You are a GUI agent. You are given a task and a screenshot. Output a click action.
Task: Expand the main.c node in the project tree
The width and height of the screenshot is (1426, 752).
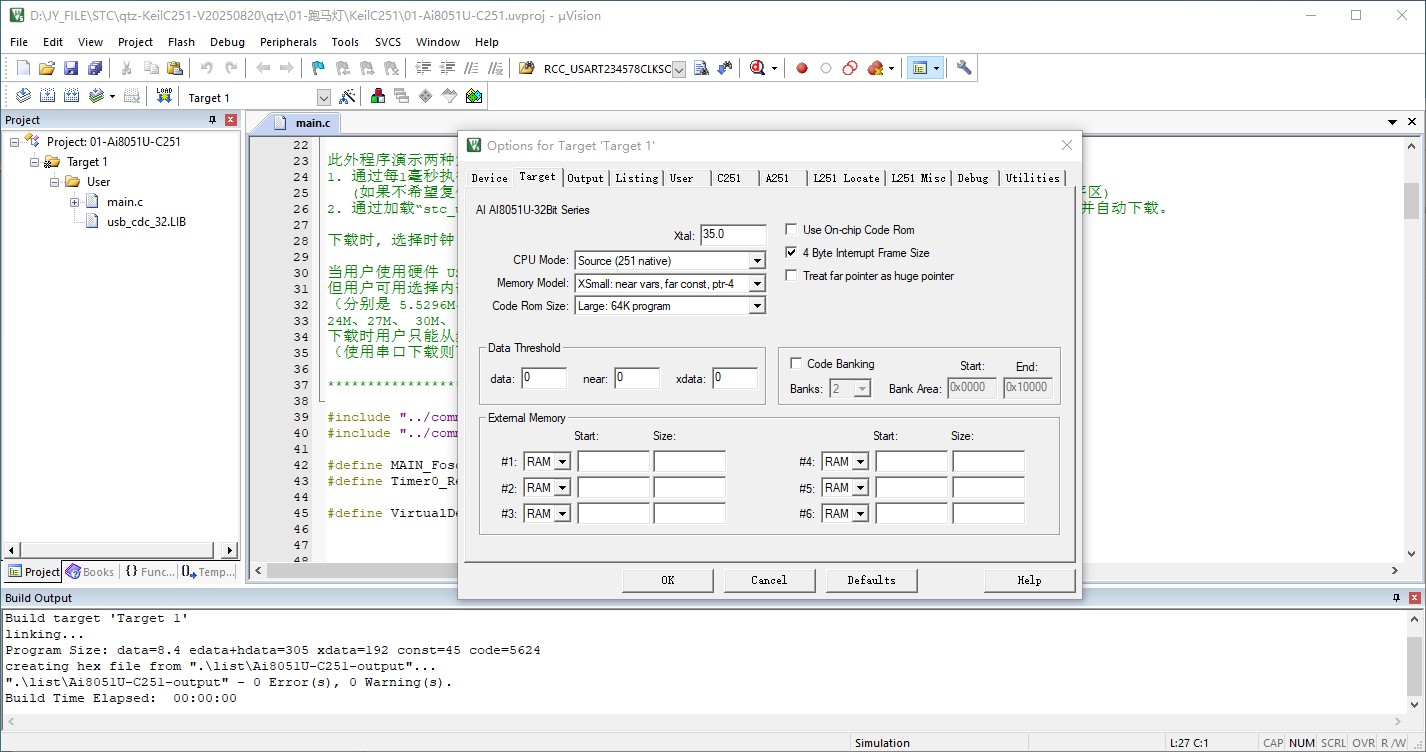click(75, 202)
